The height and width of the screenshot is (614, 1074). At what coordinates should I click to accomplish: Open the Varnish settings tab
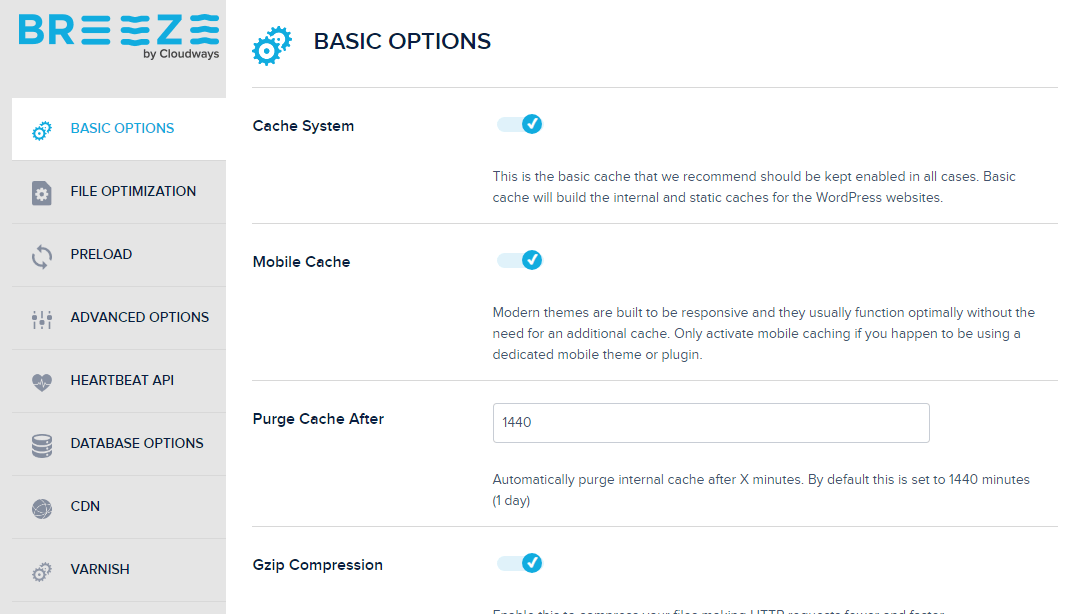(100, 569)
